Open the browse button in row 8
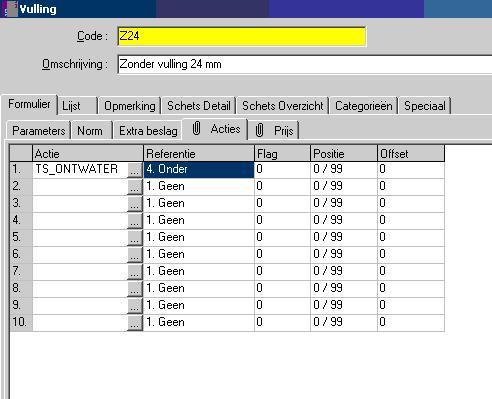This screenshot has height=399, width=492. pos(134,289)
